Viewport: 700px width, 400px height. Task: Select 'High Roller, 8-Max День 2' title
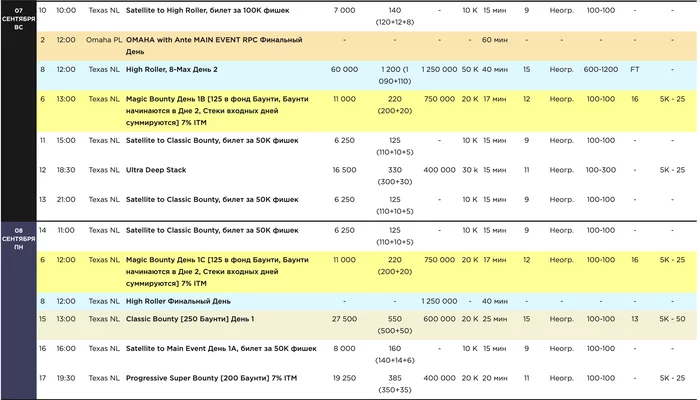click(x=171, y=70)
